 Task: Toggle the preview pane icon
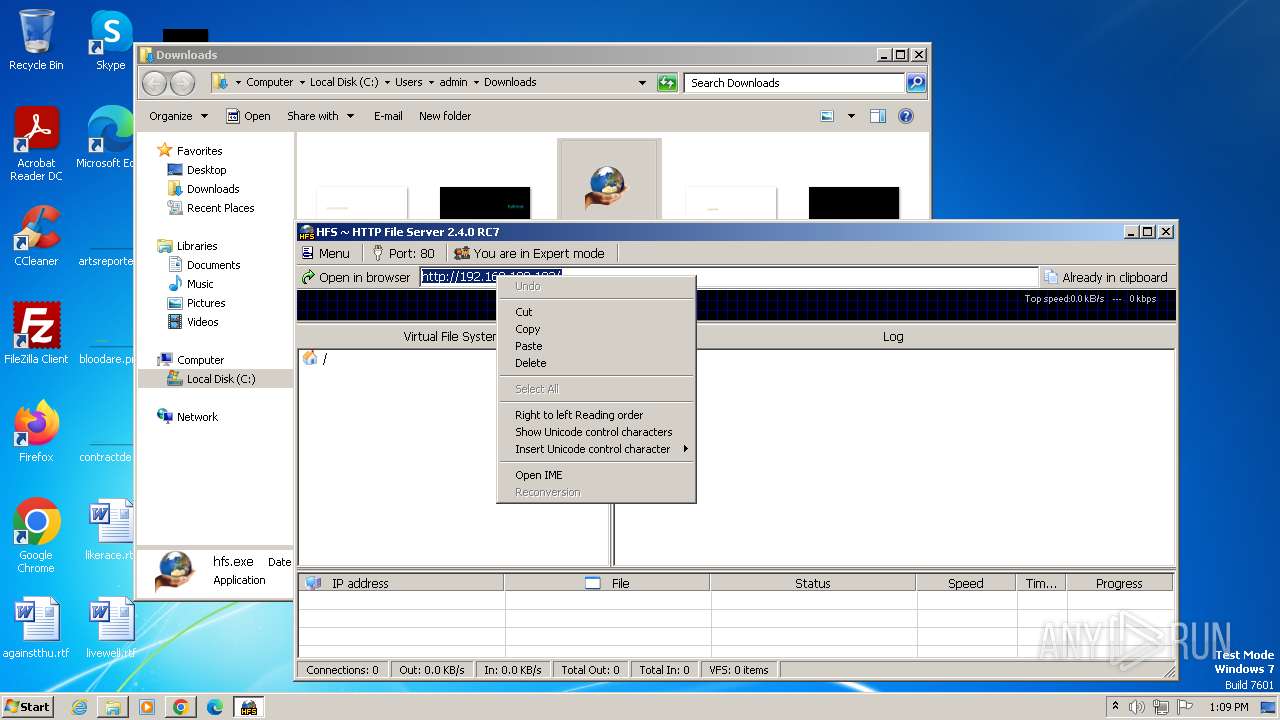(877, 116)
